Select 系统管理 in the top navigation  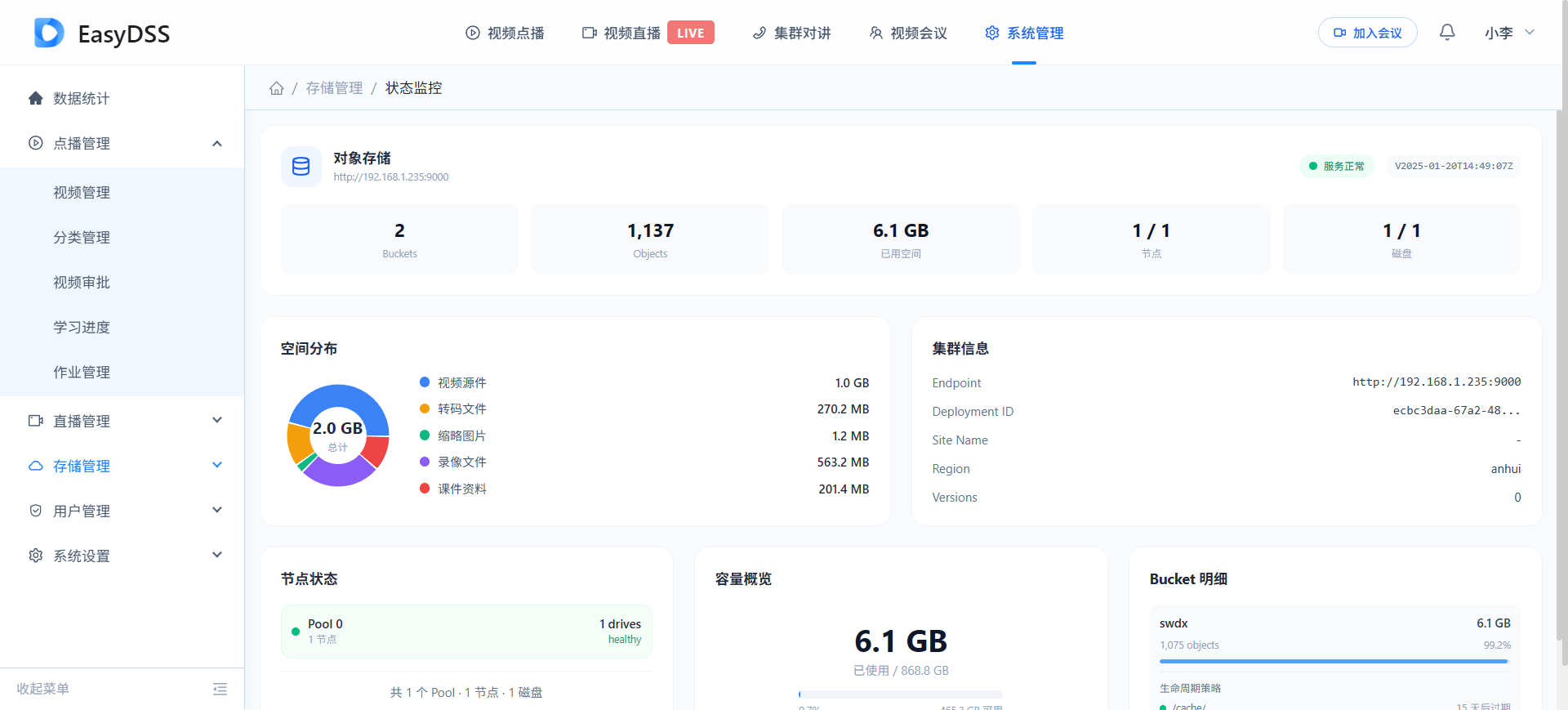(x=1024, y=33)
